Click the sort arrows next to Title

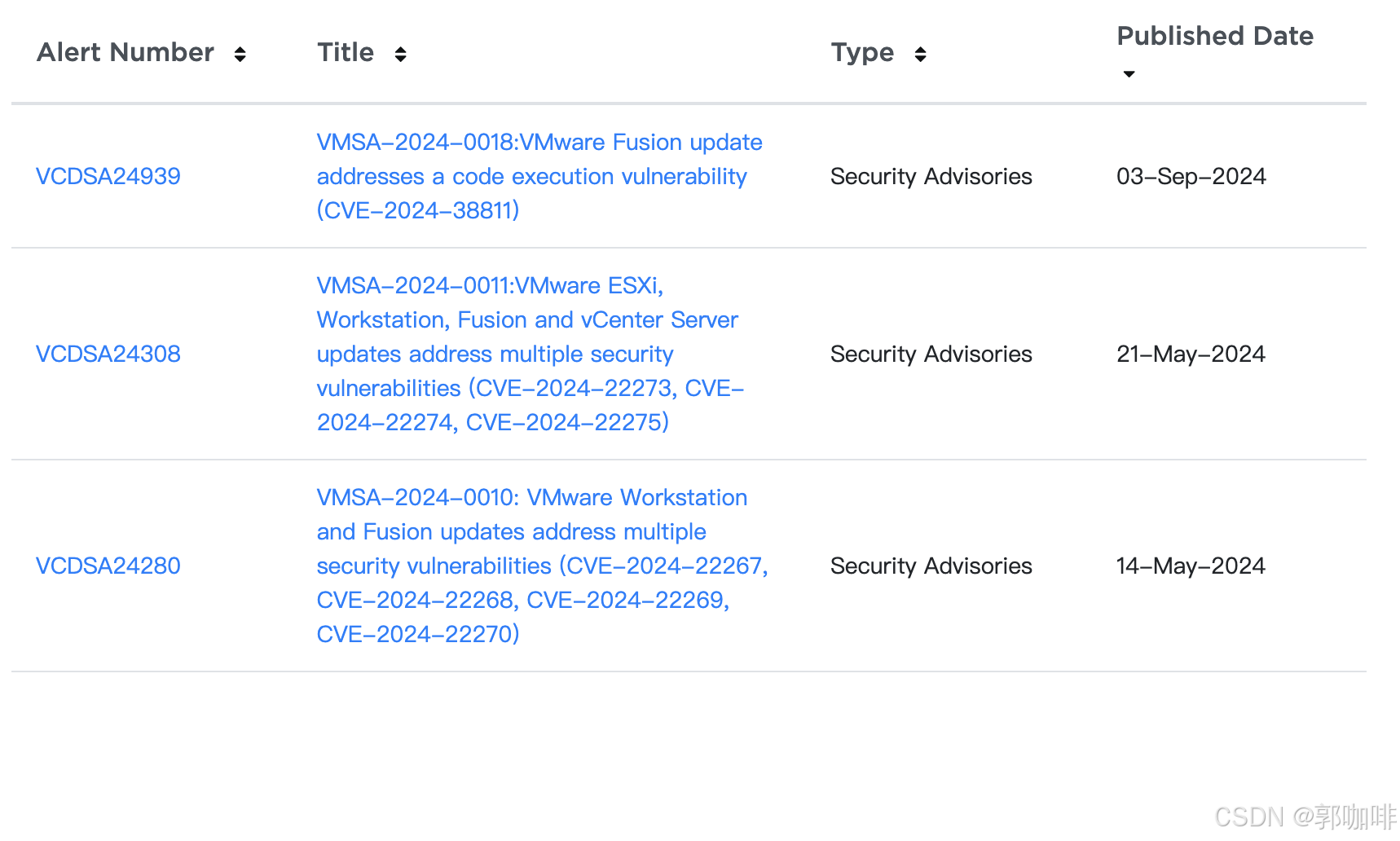(x=400, y=55)
